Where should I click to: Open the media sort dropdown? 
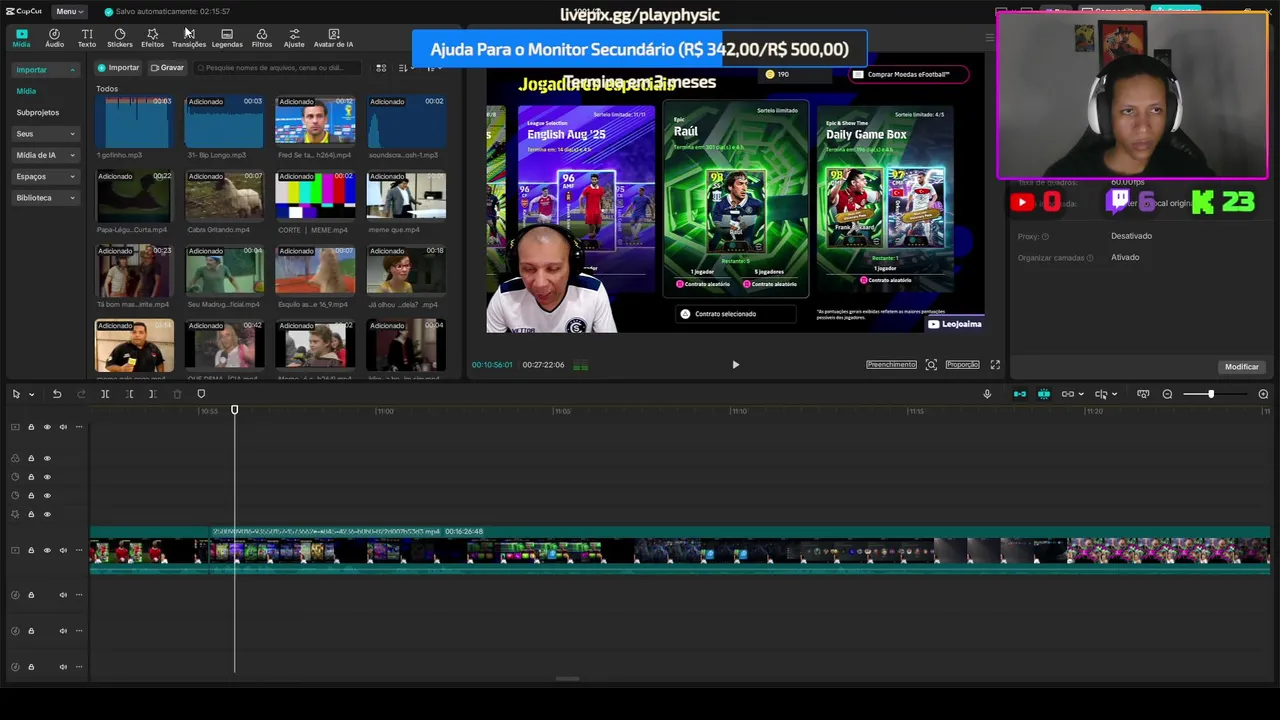pyautogui.click(x=407, y=68)
